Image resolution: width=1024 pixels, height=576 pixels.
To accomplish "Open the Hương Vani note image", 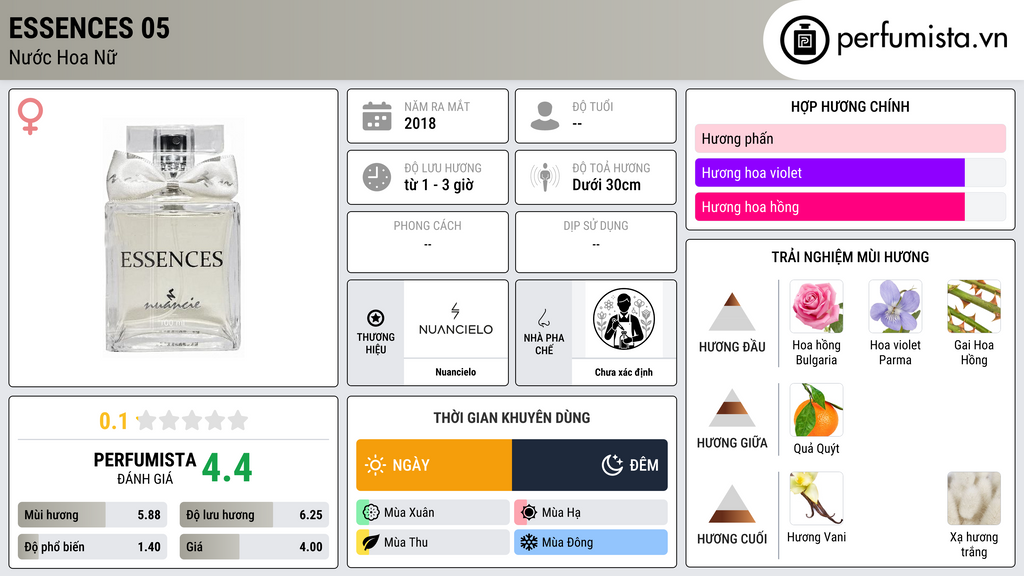I will pos(816,498).
